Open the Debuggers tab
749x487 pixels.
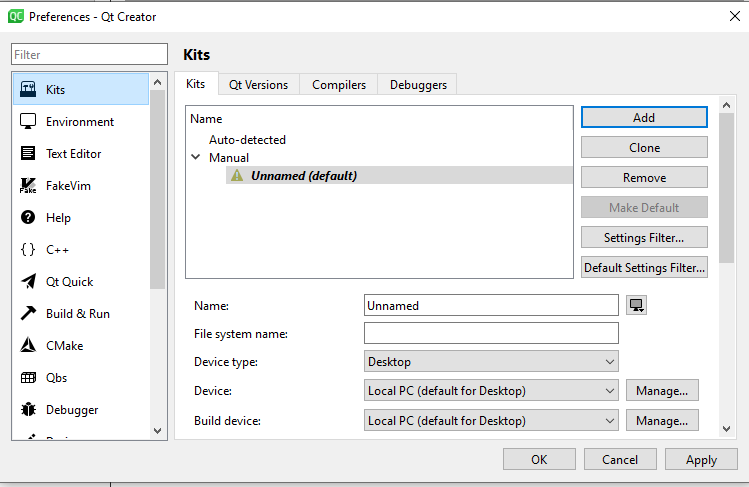coord(418,85)
